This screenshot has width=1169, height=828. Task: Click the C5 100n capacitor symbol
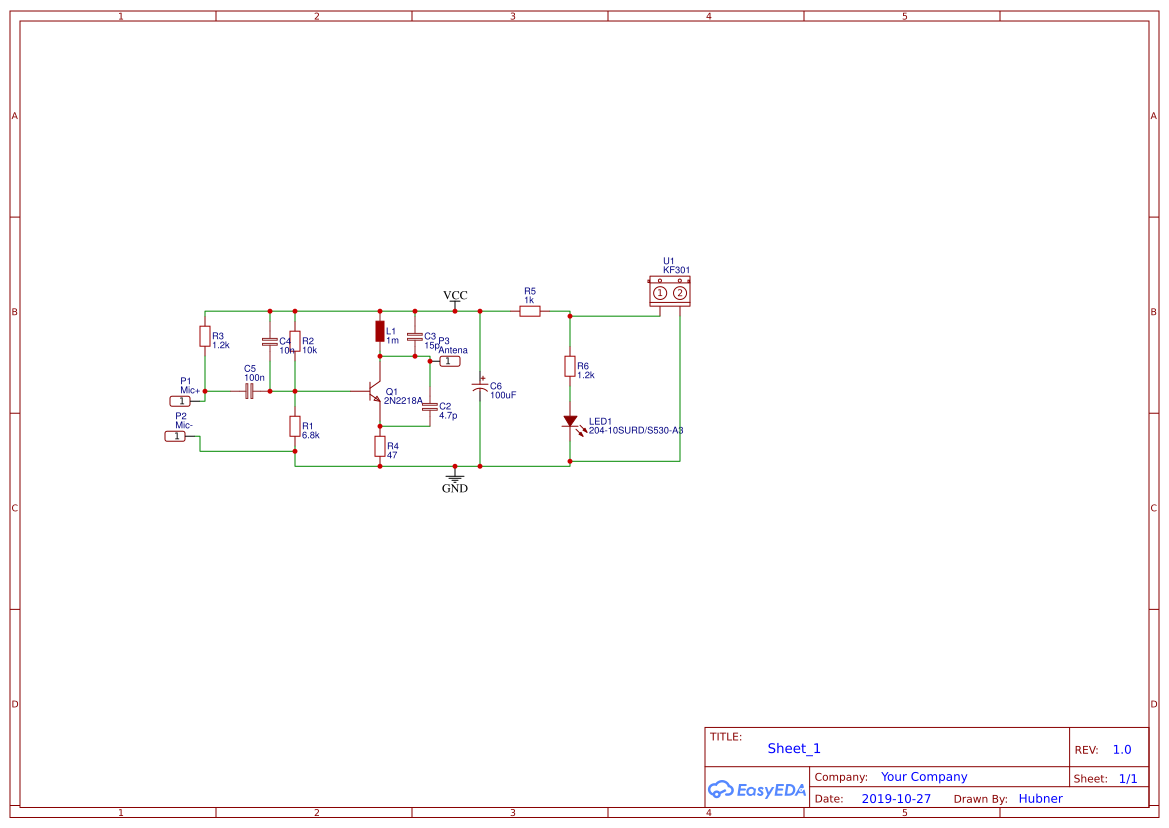(x=250, y=391)
